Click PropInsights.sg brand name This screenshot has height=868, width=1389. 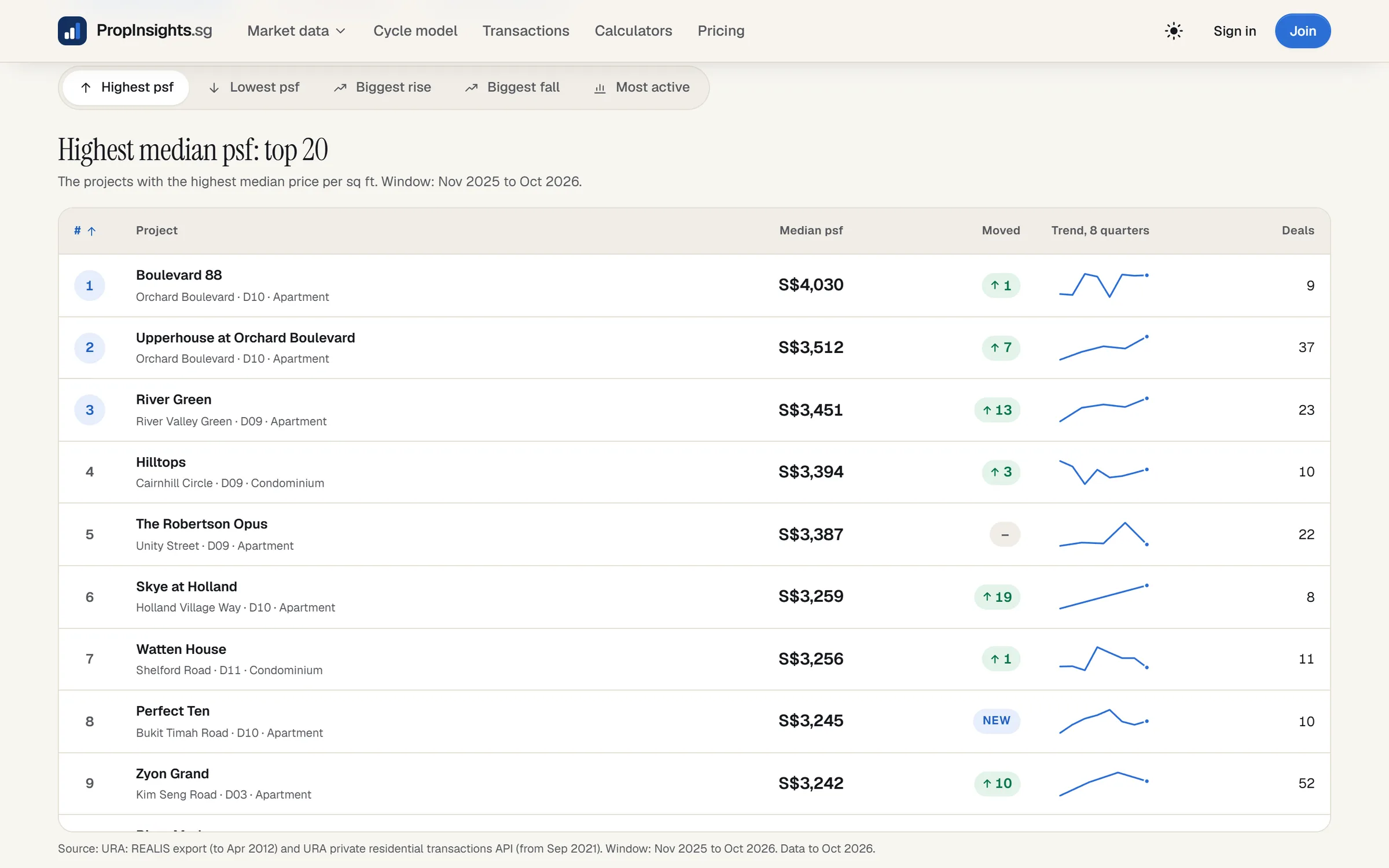point(154,30)
